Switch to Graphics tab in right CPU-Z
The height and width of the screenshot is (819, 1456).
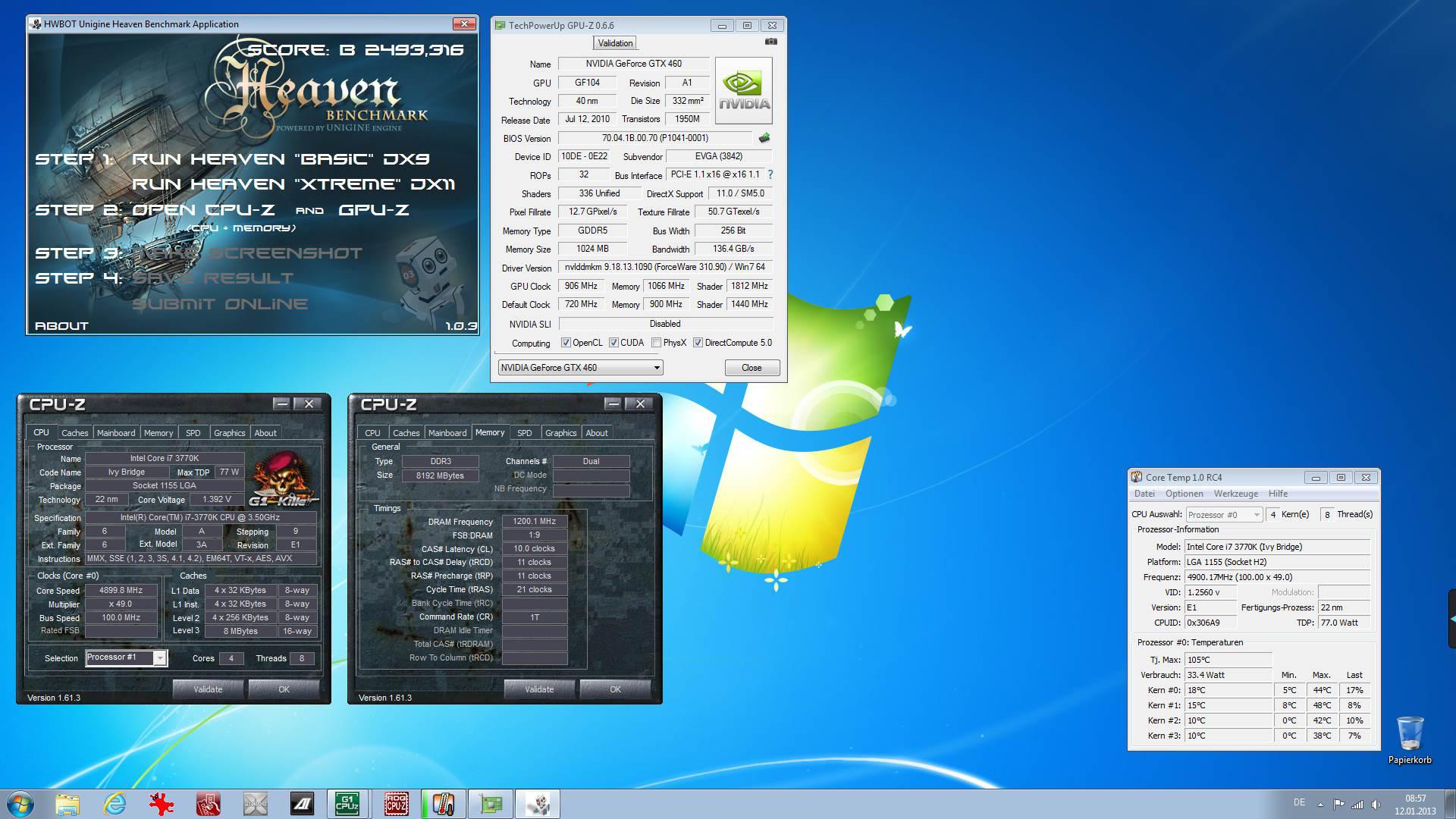pos(560,433)
